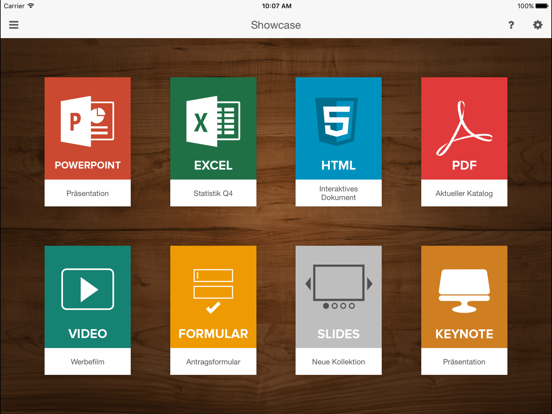This screenshot has width=552, height=414.
Task: Open the hamburger menu
Action: click(14, 25)
